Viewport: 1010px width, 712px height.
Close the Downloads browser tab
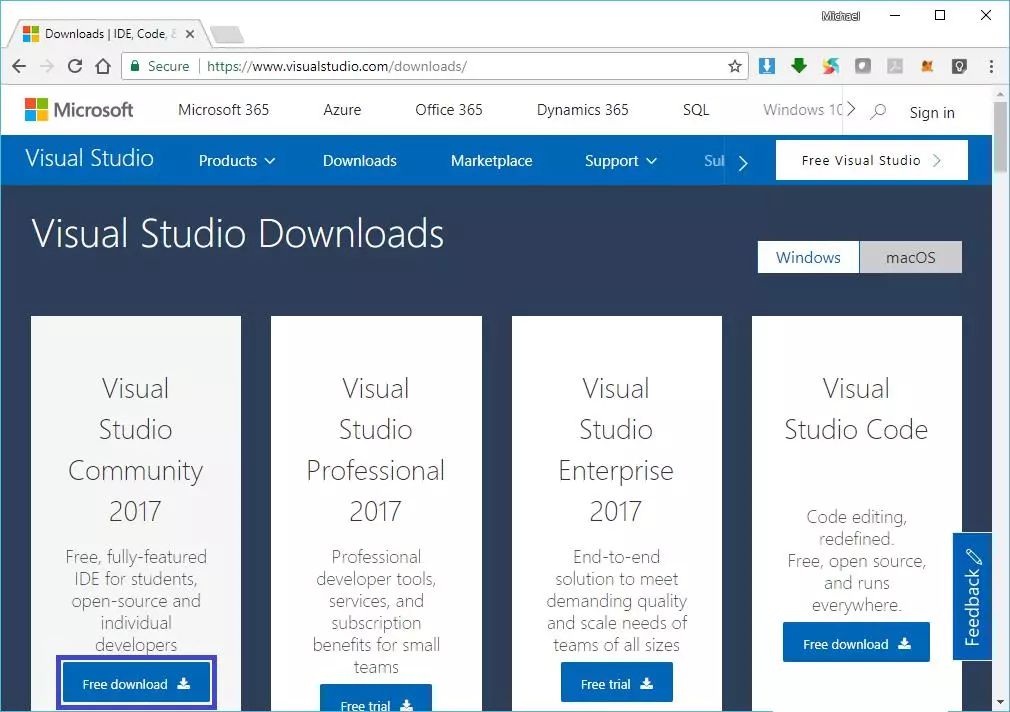coord(190,34)
